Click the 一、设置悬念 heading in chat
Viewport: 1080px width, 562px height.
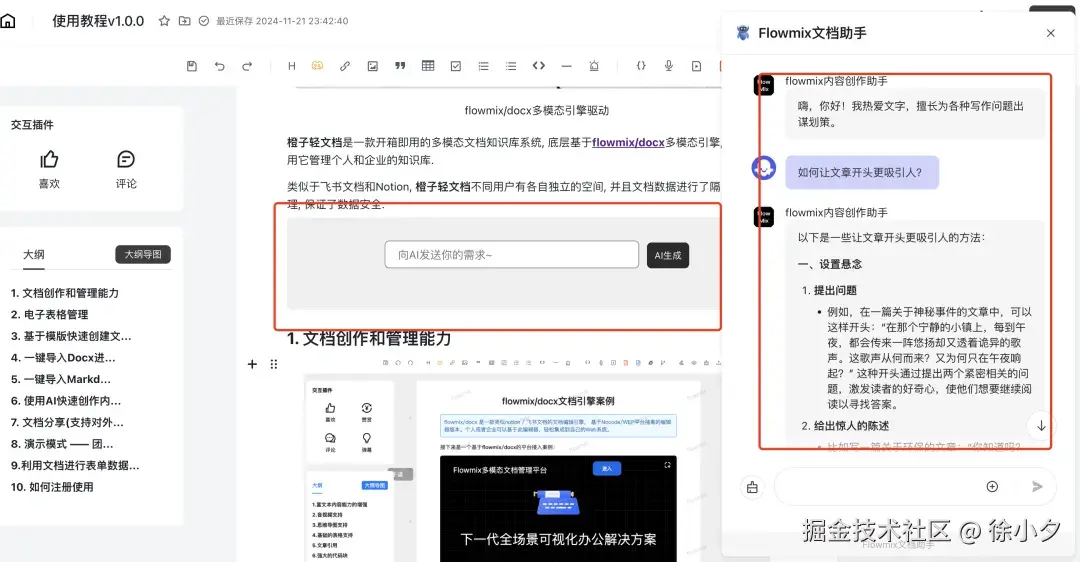[x=830, y=264]
